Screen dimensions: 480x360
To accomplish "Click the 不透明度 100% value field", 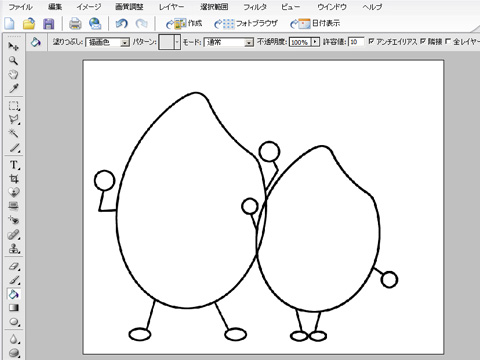I will pos(300,42).
